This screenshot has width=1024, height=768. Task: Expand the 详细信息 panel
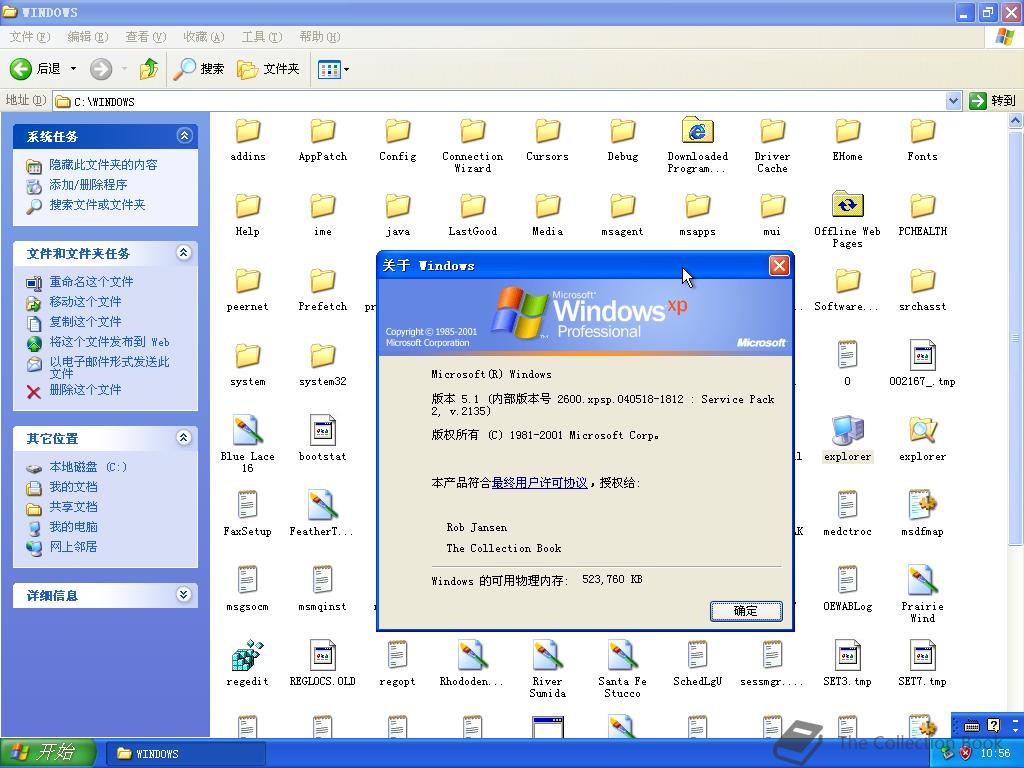click(x=184, y=594)
